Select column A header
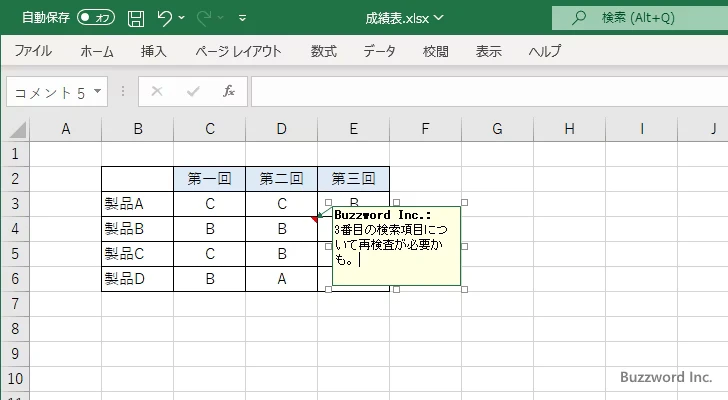 point(65,129)
